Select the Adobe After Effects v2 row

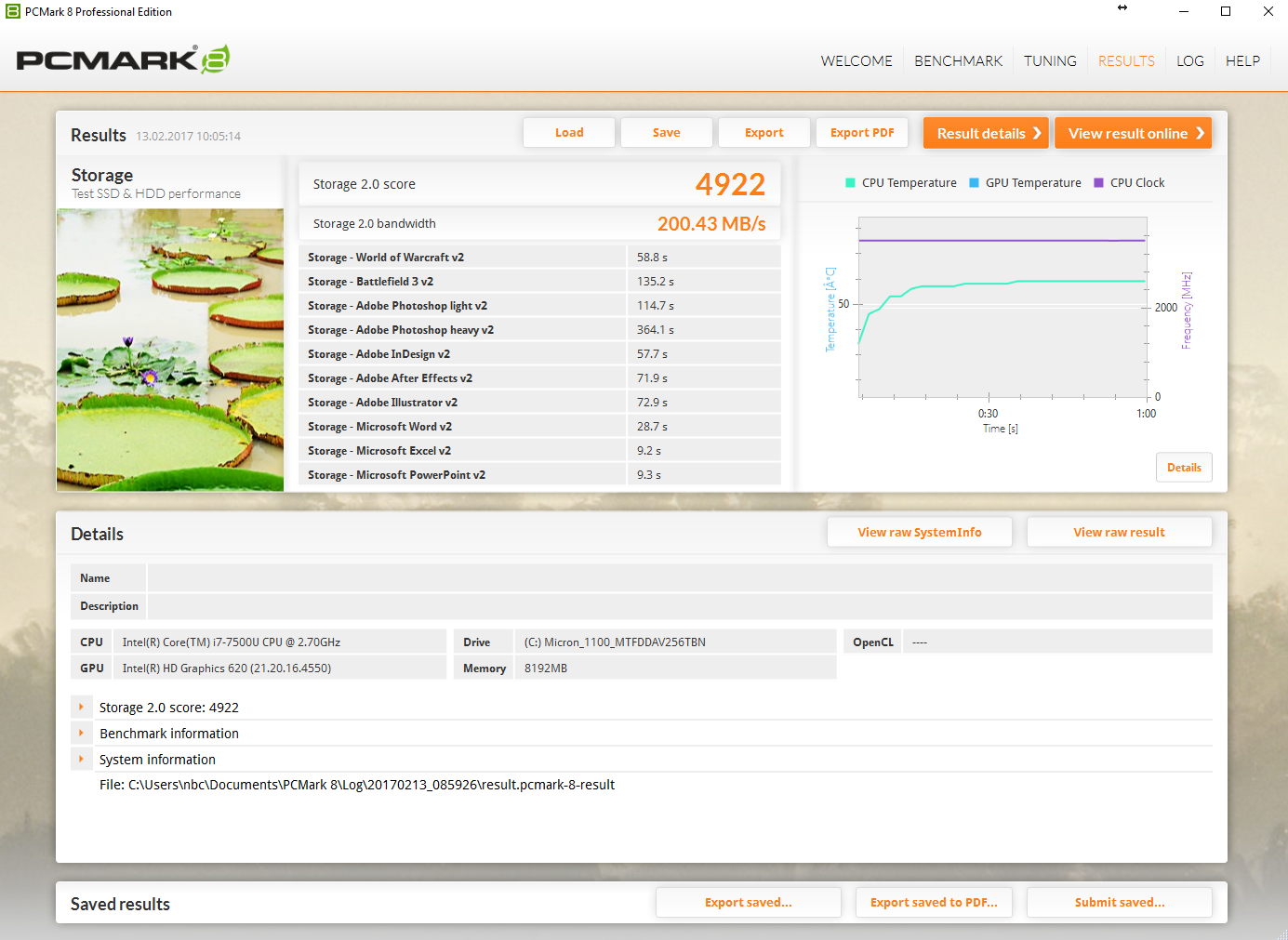tap(539, 378)
